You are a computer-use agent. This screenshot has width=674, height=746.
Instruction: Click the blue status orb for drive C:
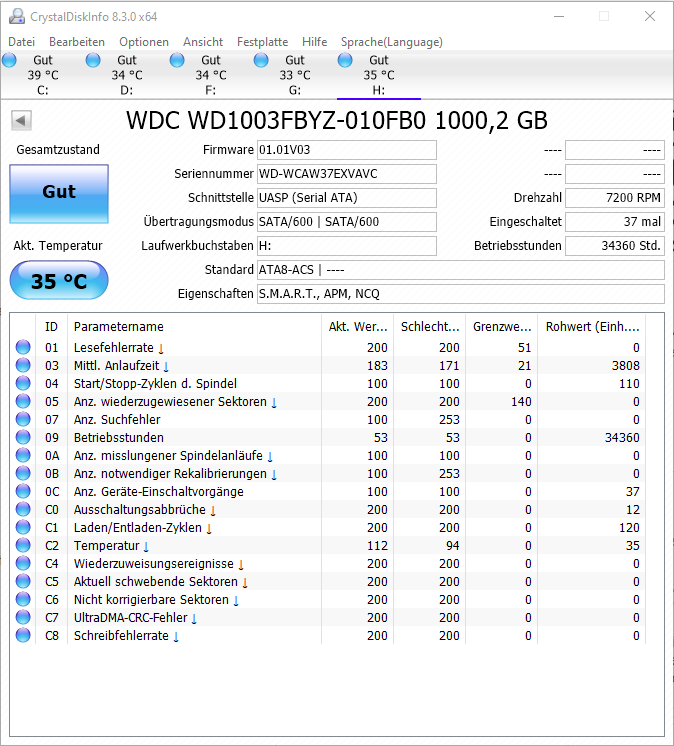[x=9, y=60]
